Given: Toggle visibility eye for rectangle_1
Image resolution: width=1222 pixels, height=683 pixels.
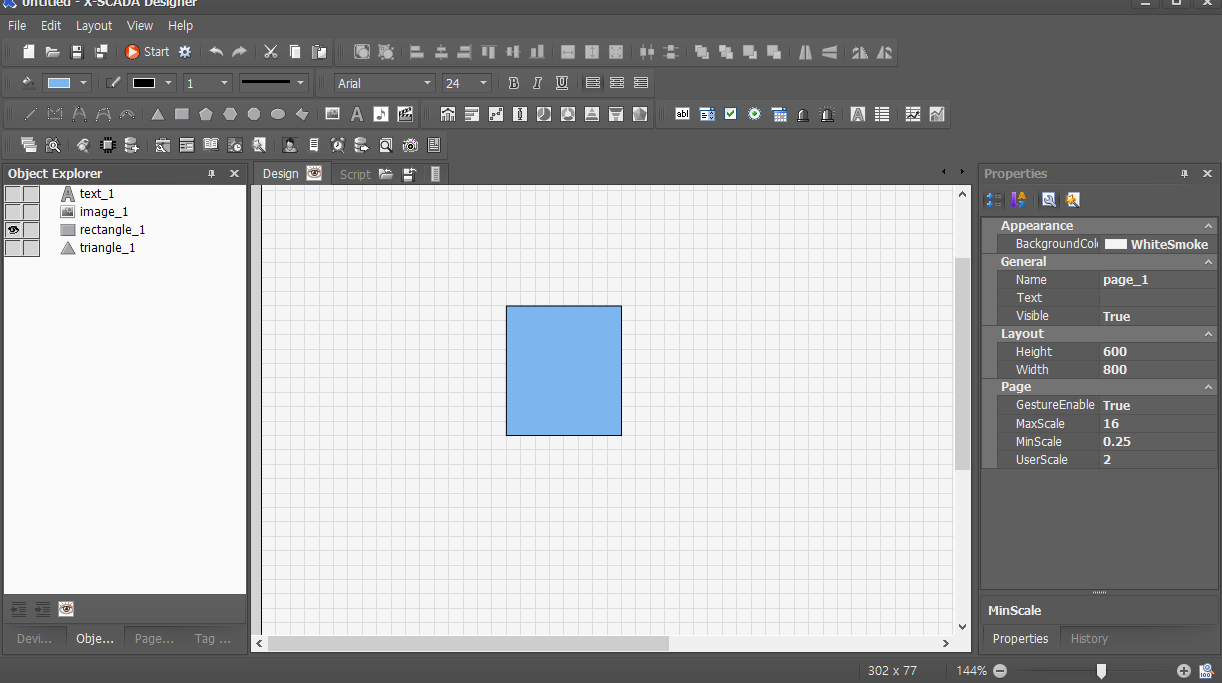Looking at the screenshot, I should [14, 230].
